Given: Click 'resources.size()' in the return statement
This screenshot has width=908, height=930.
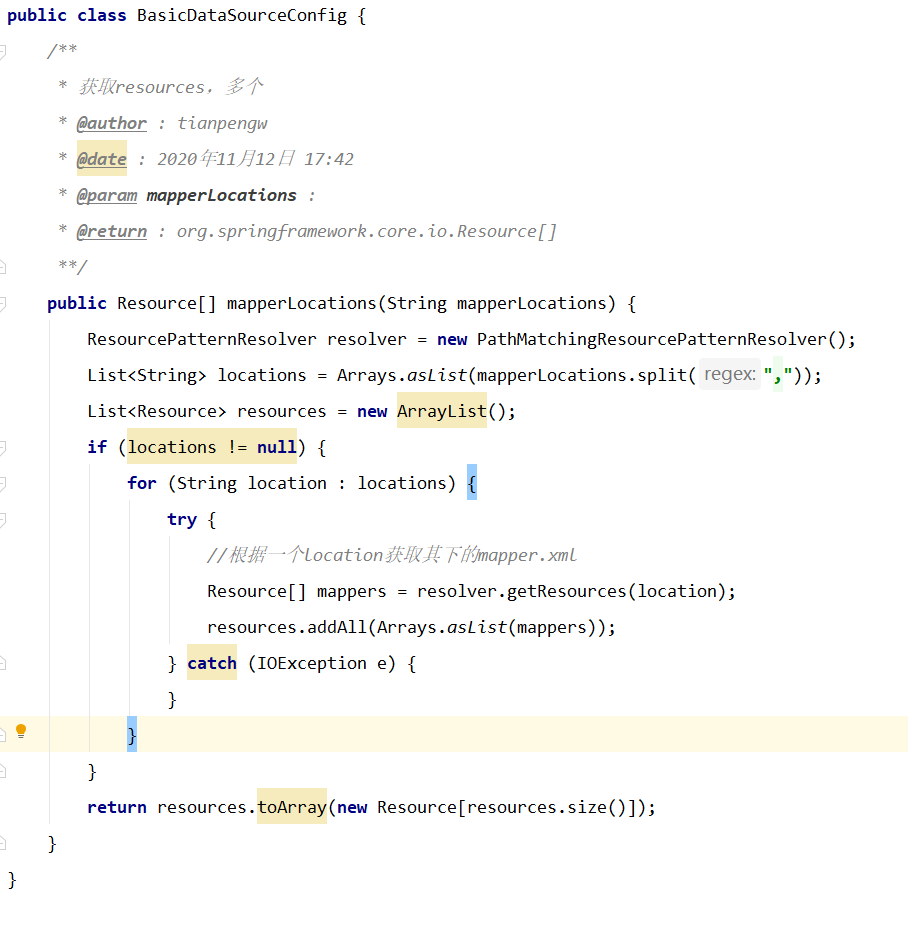Looking at the screenshot, I should (x=546, y=807).
